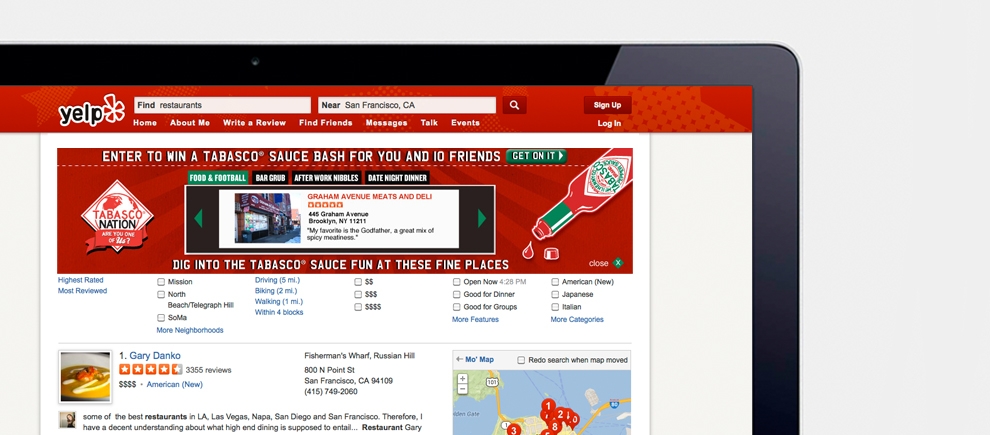Check the Japanese category filter
Screen dimensions: 990x435
click(556, 294)
